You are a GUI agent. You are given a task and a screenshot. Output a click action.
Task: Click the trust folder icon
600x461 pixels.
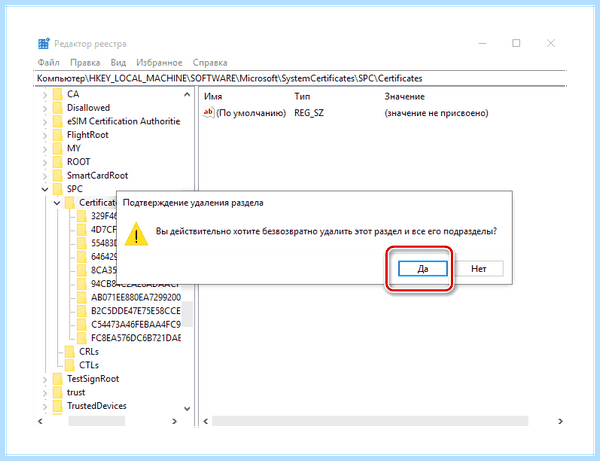(x=57, y=393)
